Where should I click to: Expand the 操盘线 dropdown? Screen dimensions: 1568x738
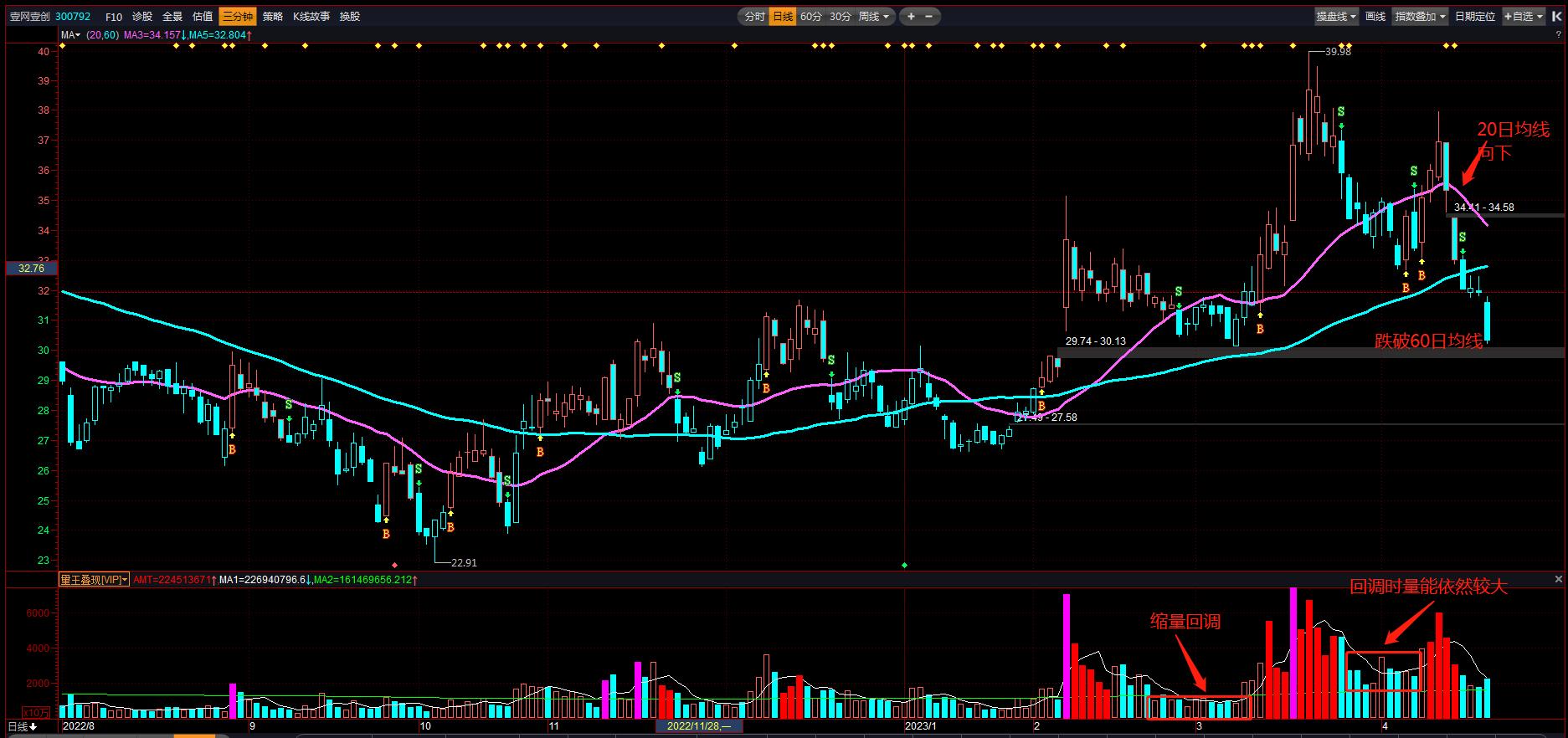pyautogui.click(x=1335, y=17)
